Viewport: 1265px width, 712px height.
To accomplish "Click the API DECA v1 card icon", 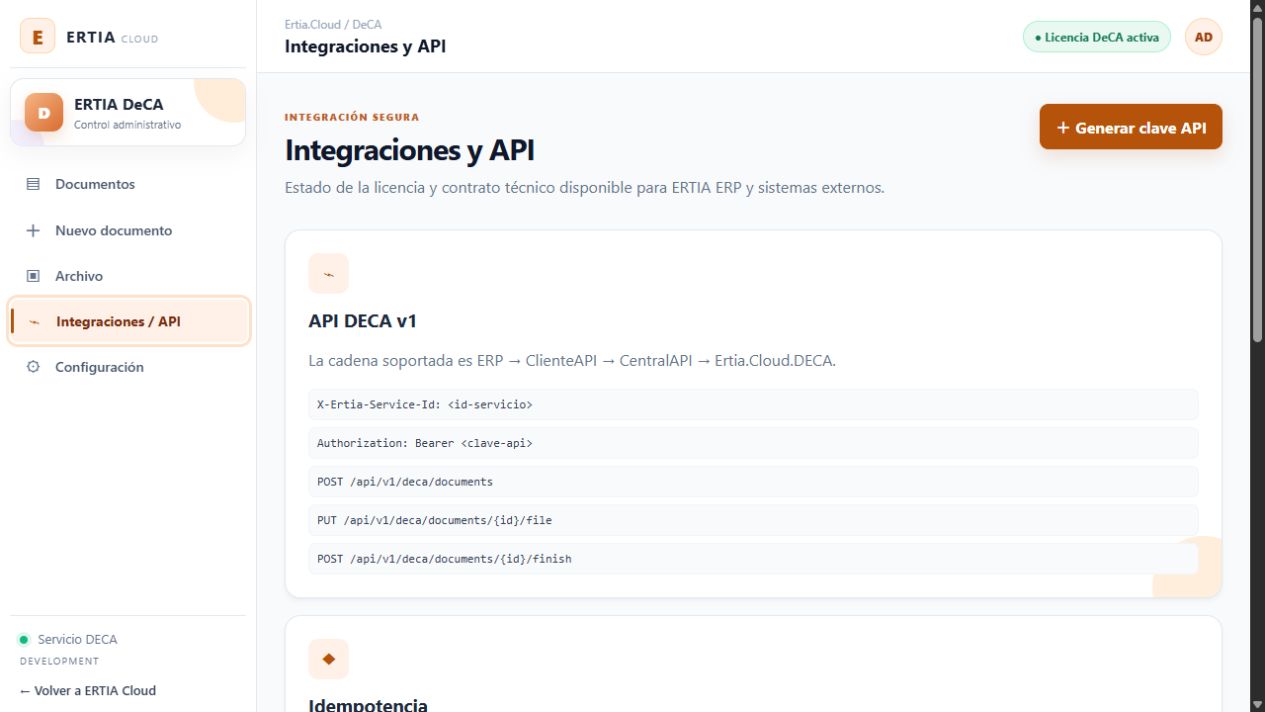I will coord(329,274).
